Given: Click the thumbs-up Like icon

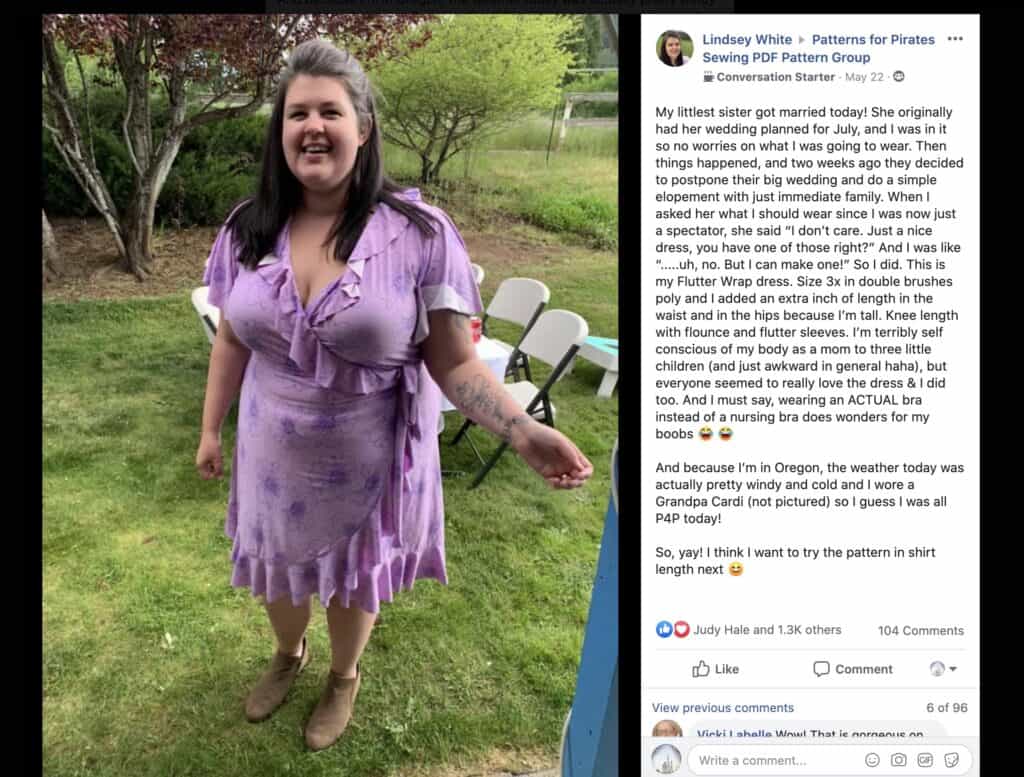Looking at the screenshot, I should pos(701,669).
